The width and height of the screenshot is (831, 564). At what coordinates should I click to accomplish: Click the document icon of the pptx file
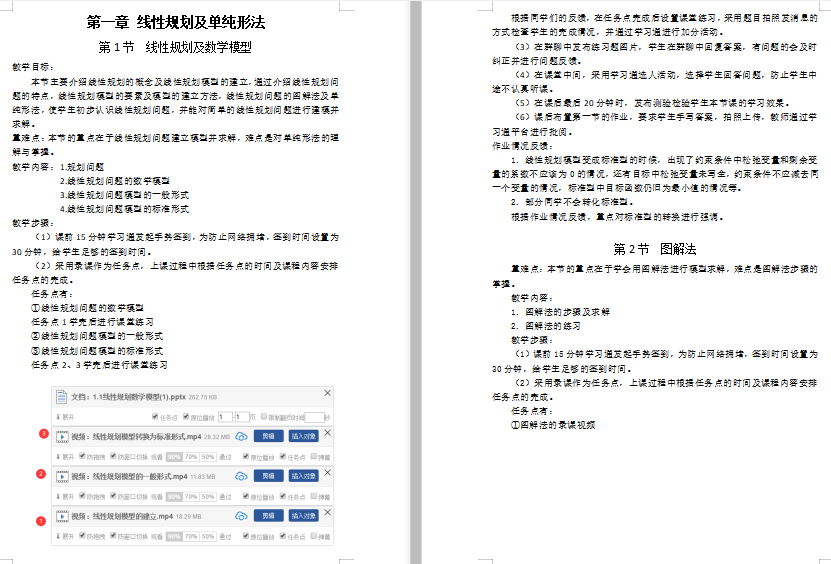[62, 396]
